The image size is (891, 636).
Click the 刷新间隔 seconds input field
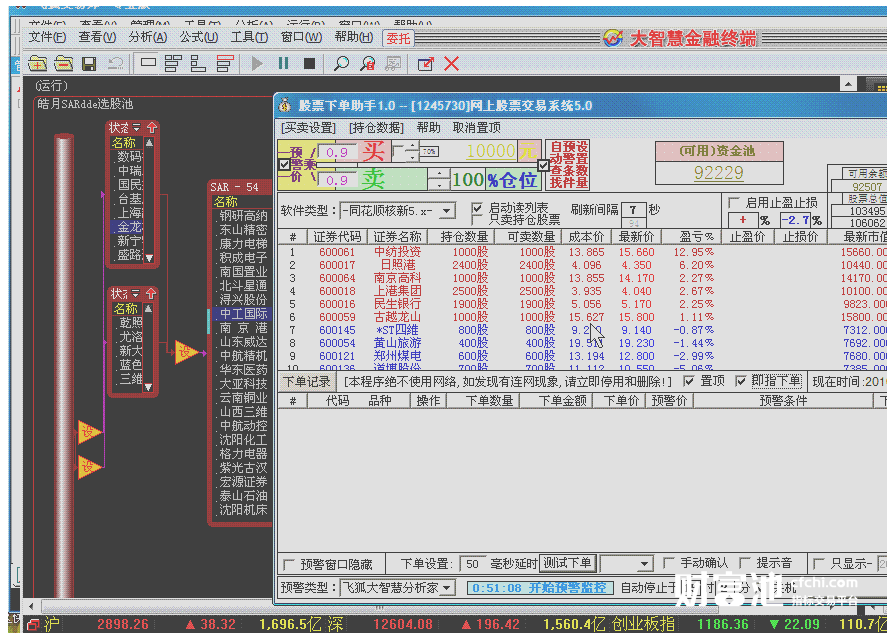click(x=633, y=210)
